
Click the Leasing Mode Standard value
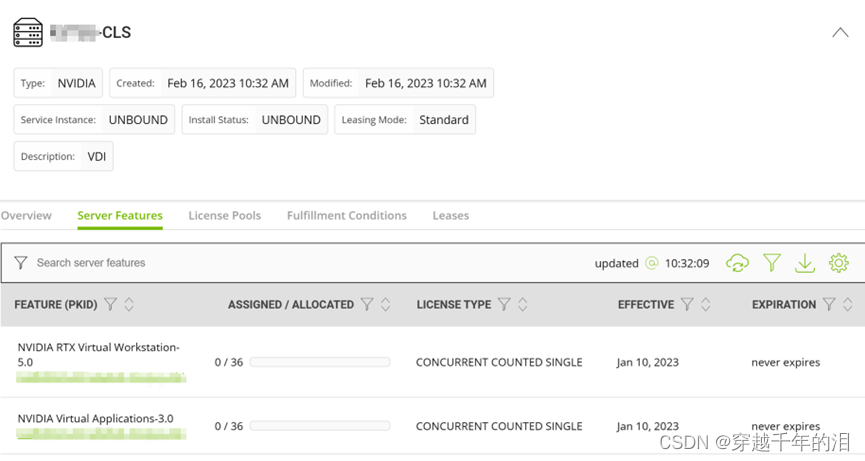click(x=444, y=120)
